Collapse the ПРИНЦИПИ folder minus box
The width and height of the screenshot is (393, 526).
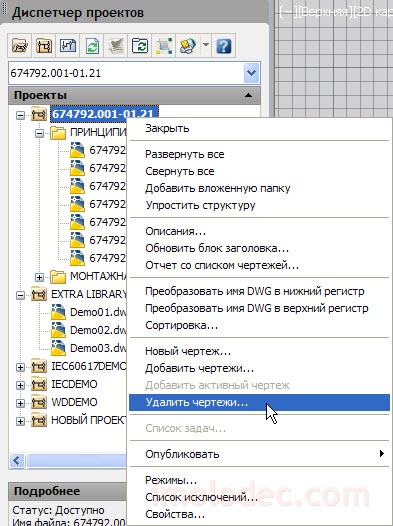coord(39,133)
